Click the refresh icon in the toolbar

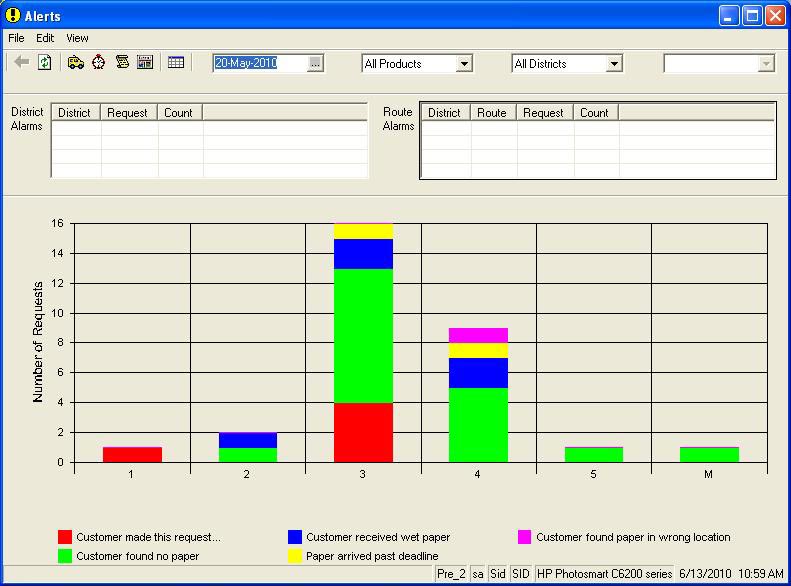[x=44, y=62]
